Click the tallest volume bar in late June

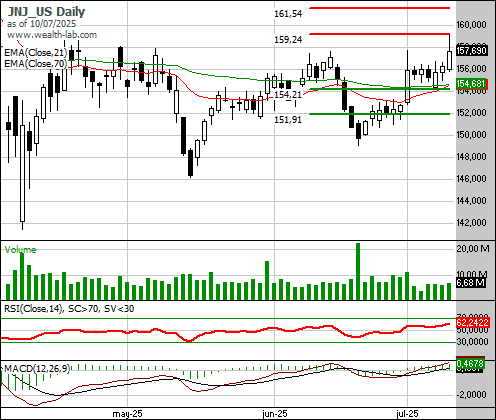[358, 271]
